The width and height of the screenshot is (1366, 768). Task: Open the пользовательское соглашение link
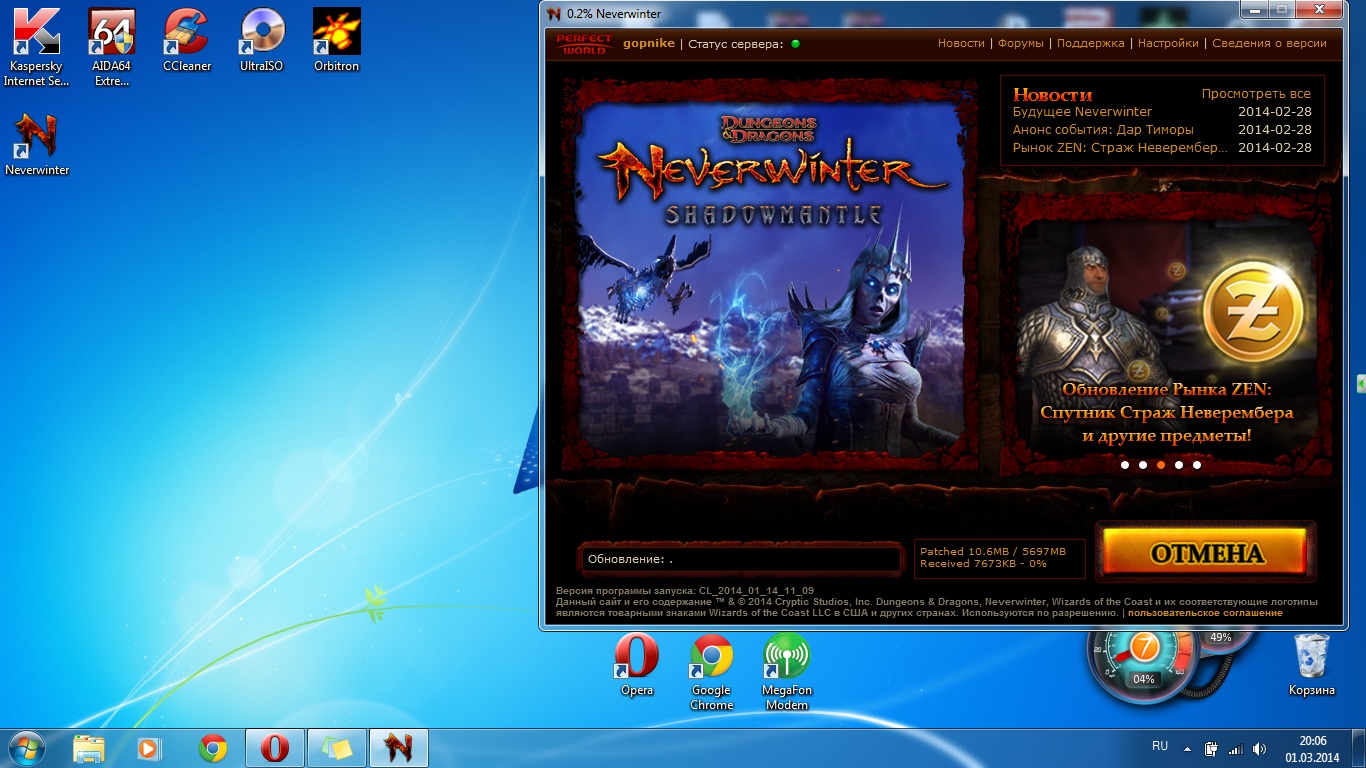[1205, 613]
